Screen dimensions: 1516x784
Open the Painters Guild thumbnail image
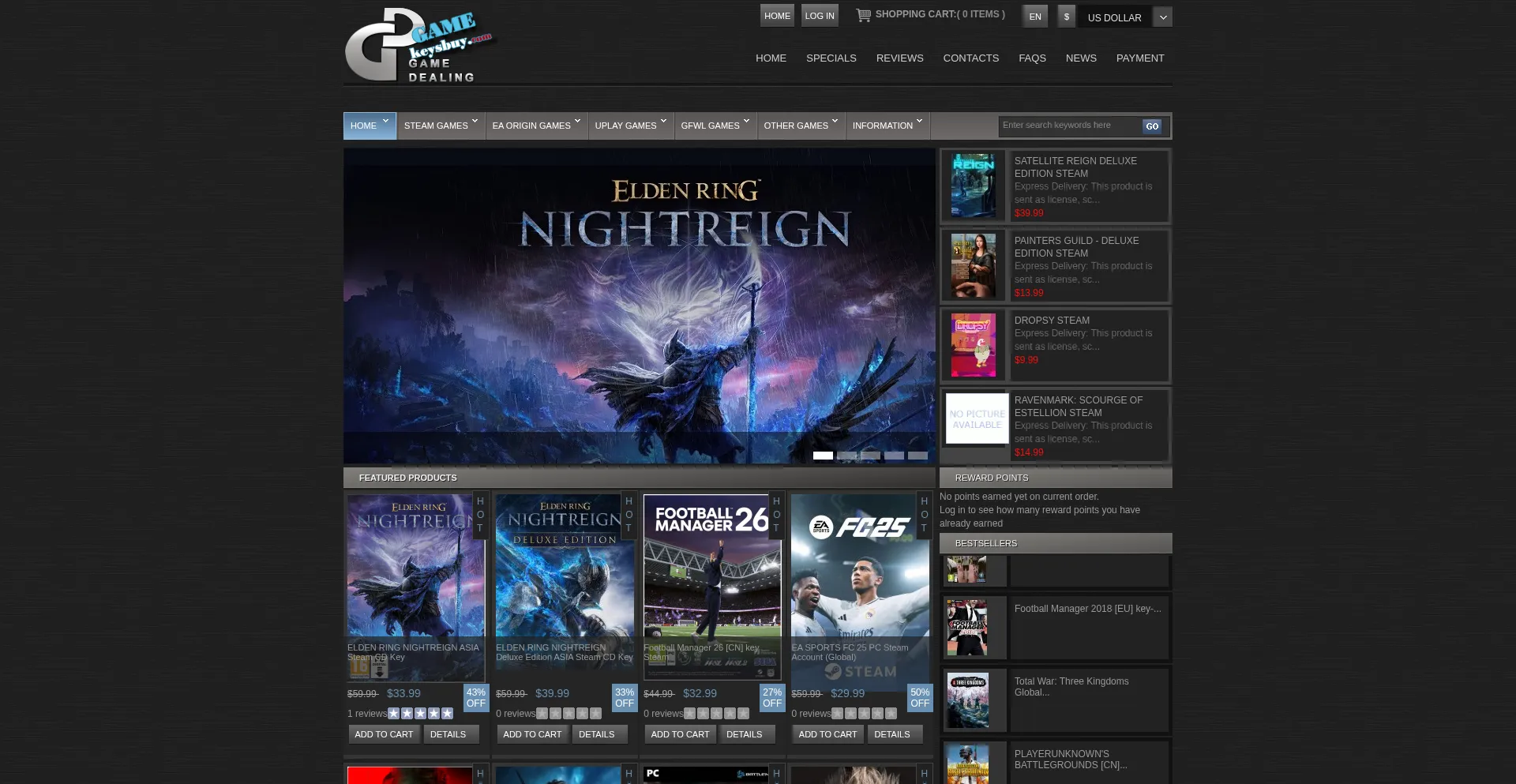[x=973, y=266]
